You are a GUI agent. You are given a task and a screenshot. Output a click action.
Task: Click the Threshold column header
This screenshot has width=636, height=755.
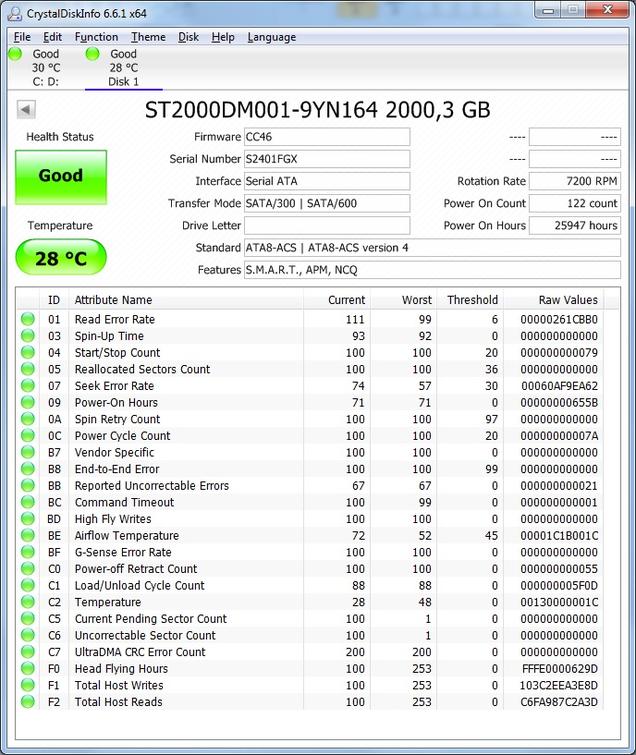(470, 300)
